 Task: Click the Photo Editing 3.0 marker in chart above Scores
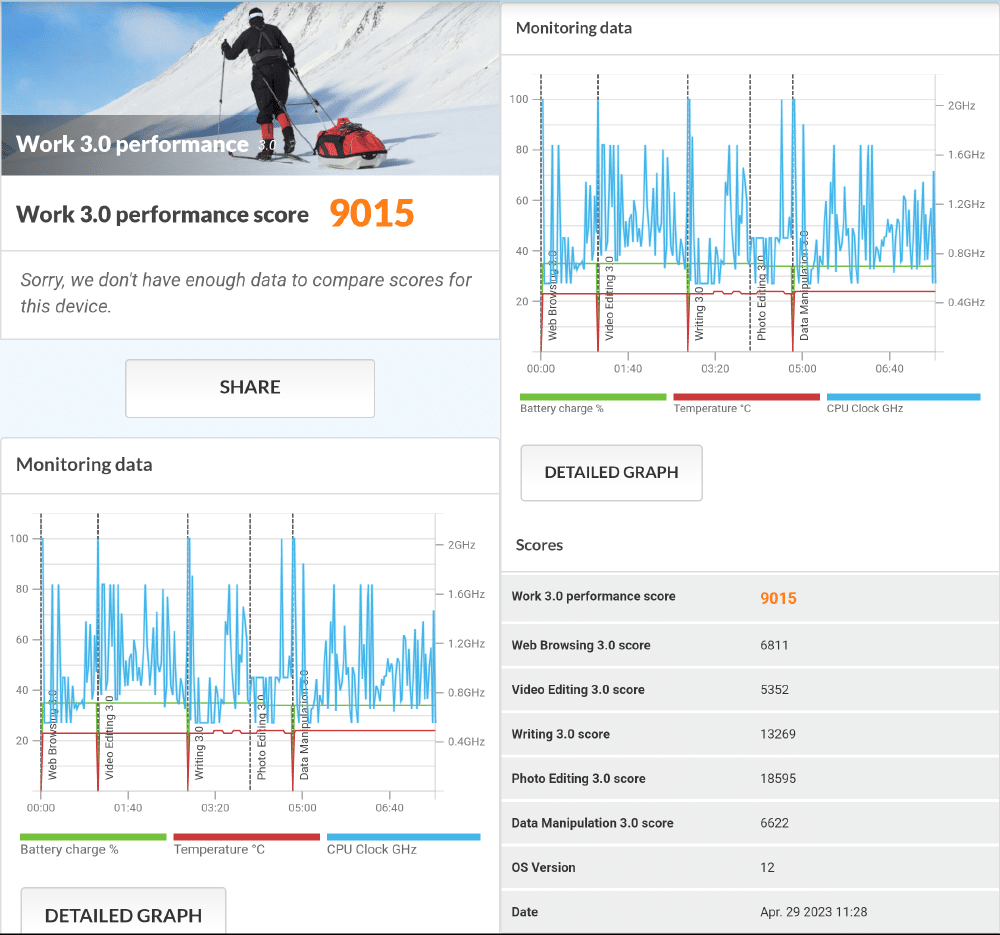click(x=761, y=297)
